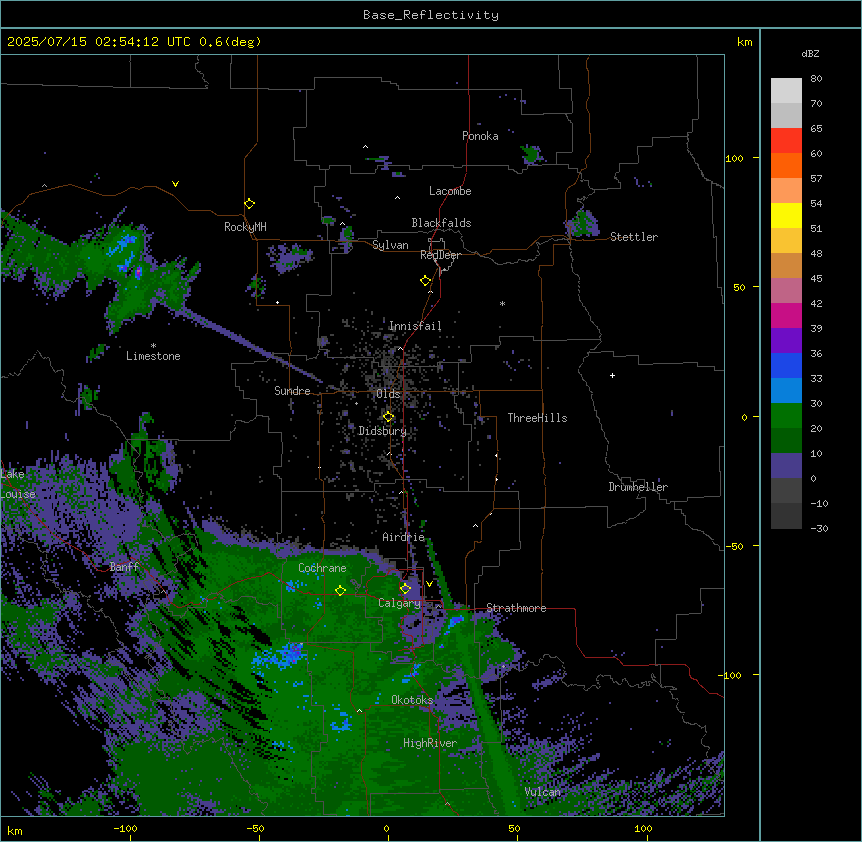This screenshot has width=862, height=842.
Task: Pick the dark blue 33-36 dBZ swatch
Action: [786, 365]
